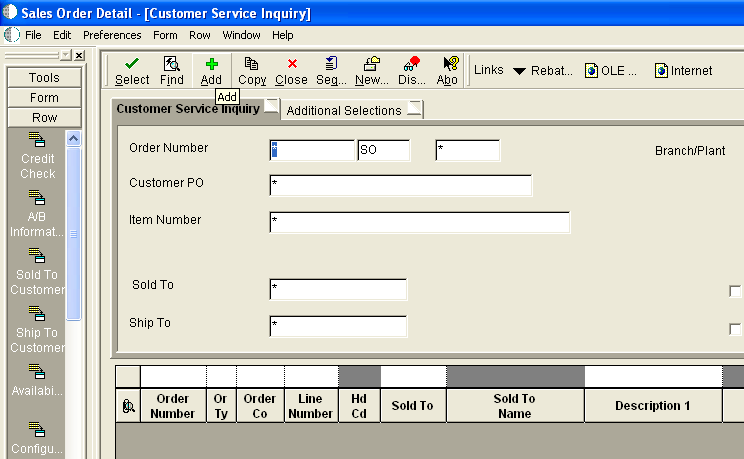Tick the checkbox beside Ship To row
Viewport: 744px width, 459px height.
coord(735,329)
